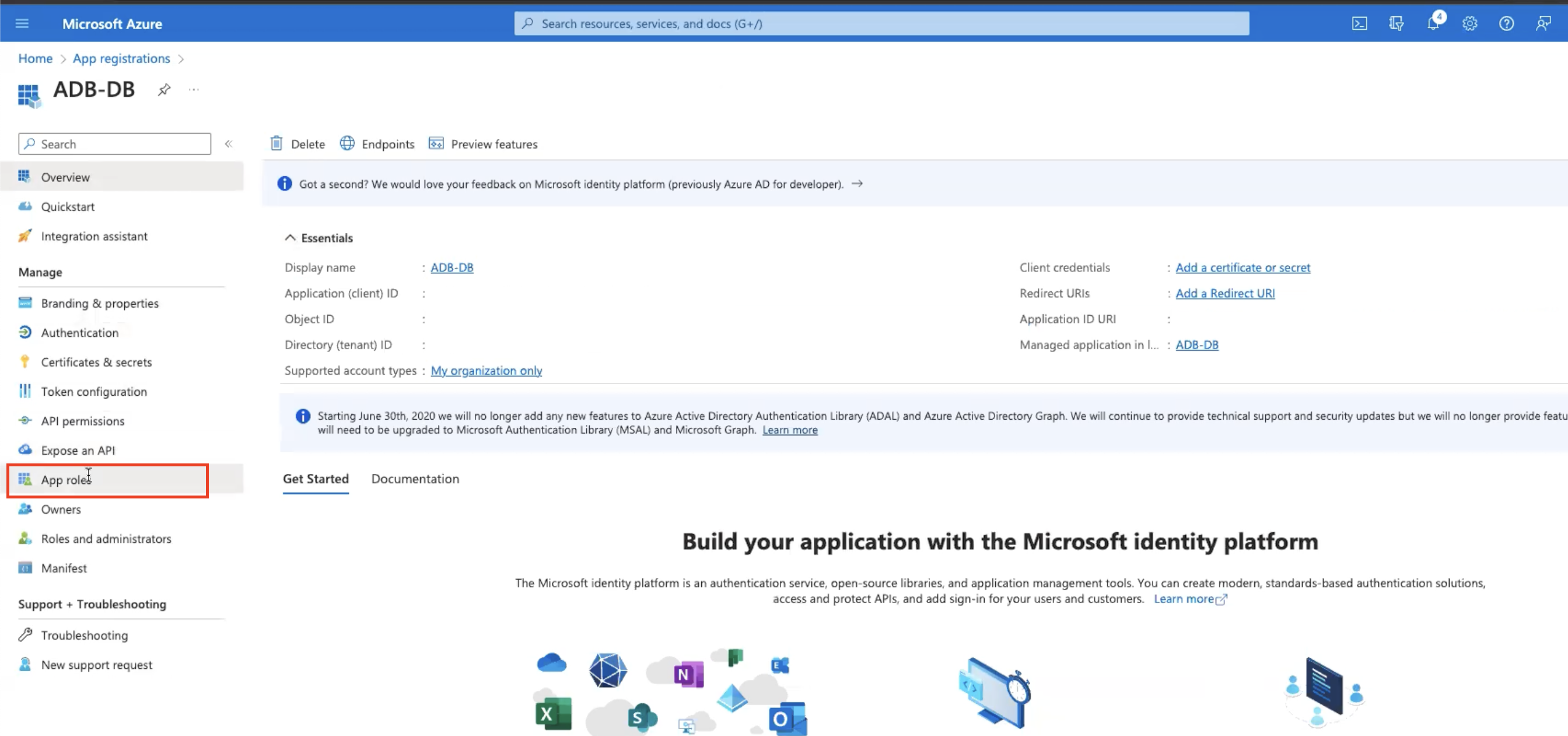This screenshot has height=736, width=1568.
Task: Open the ellipsis menu beside the pin
Action: (194, 89)
